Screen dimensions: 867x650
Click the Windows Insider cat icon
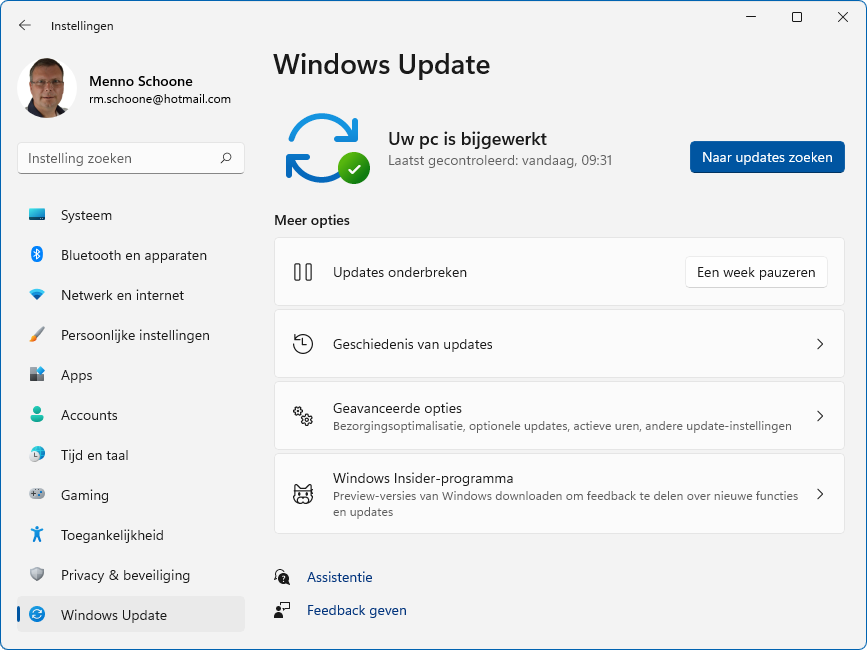(x=303, y=494)
